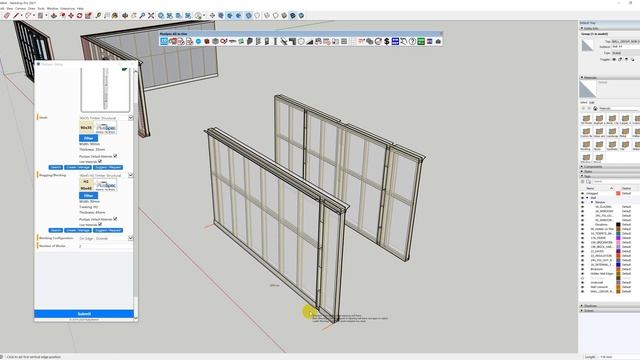Click the Tags panel search field

tap(616, 181)
